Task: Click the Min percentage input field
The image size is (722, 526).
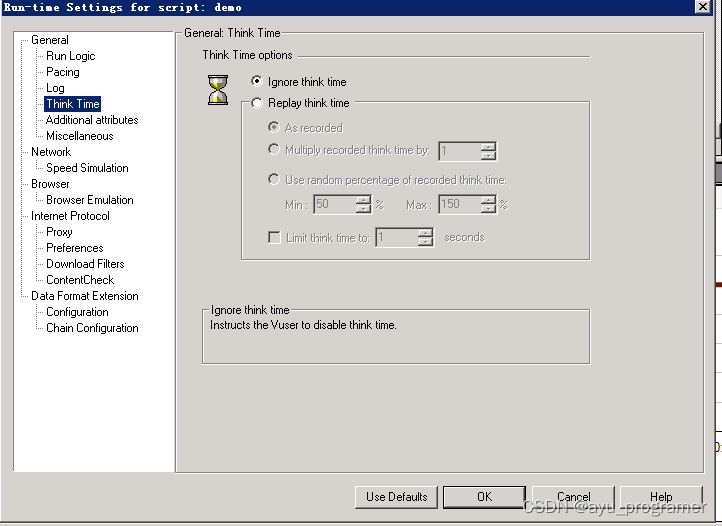Action: (335, 205)
